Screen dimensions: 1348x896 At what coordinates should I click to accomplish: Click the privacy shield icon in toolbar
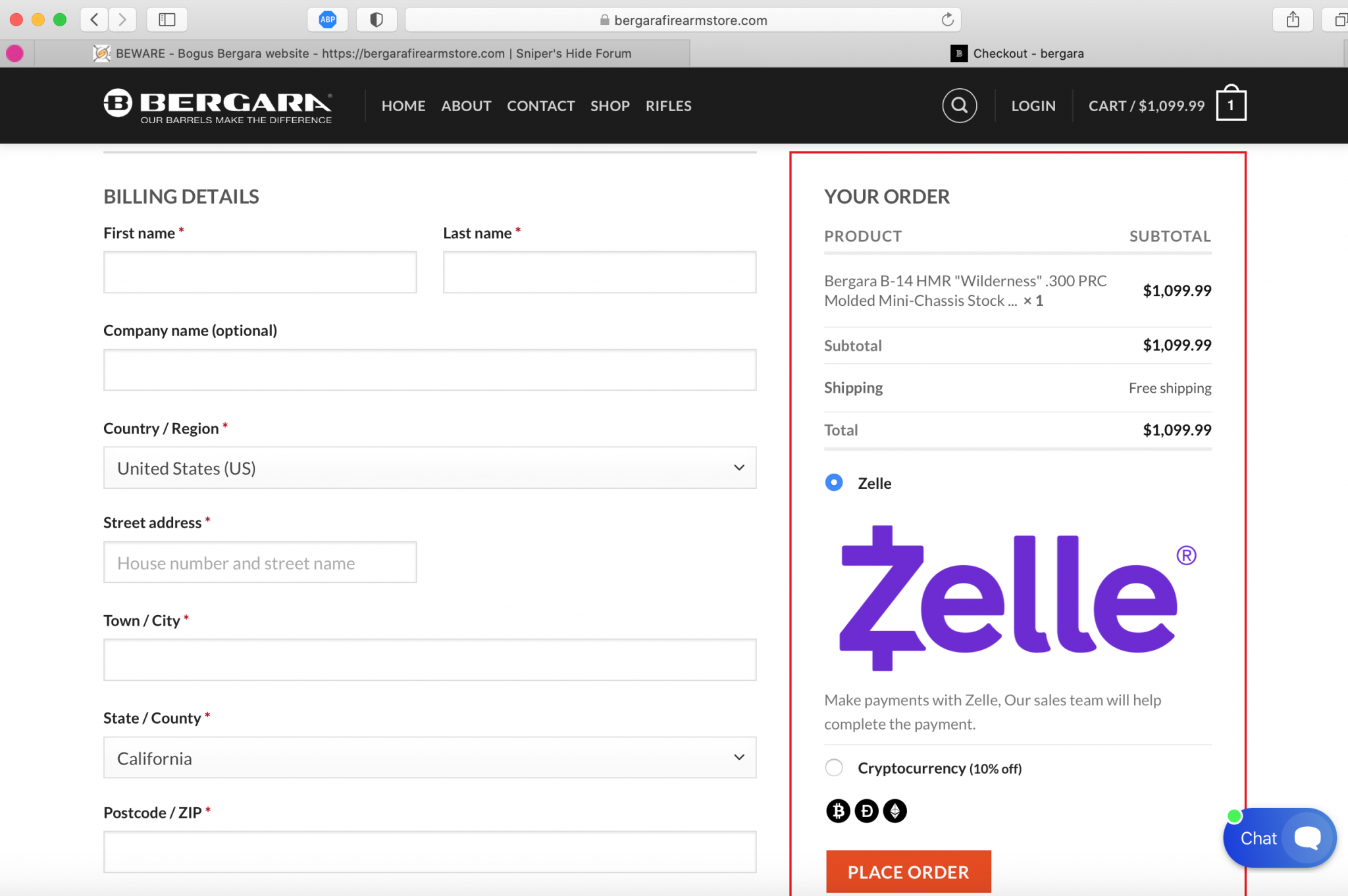point(376,20)
